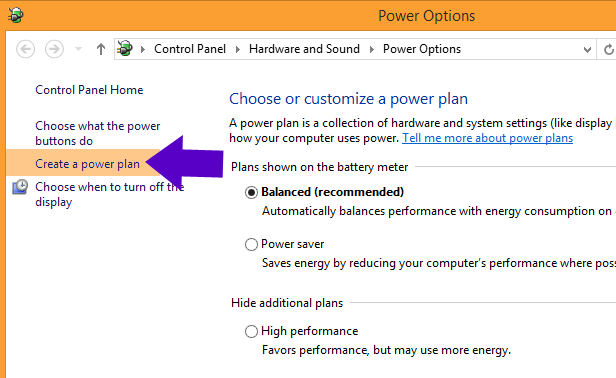The width and height of the screenshot is (616, 378).
Task: Click the Back navigation arrow
Action: tap(26, 50)
